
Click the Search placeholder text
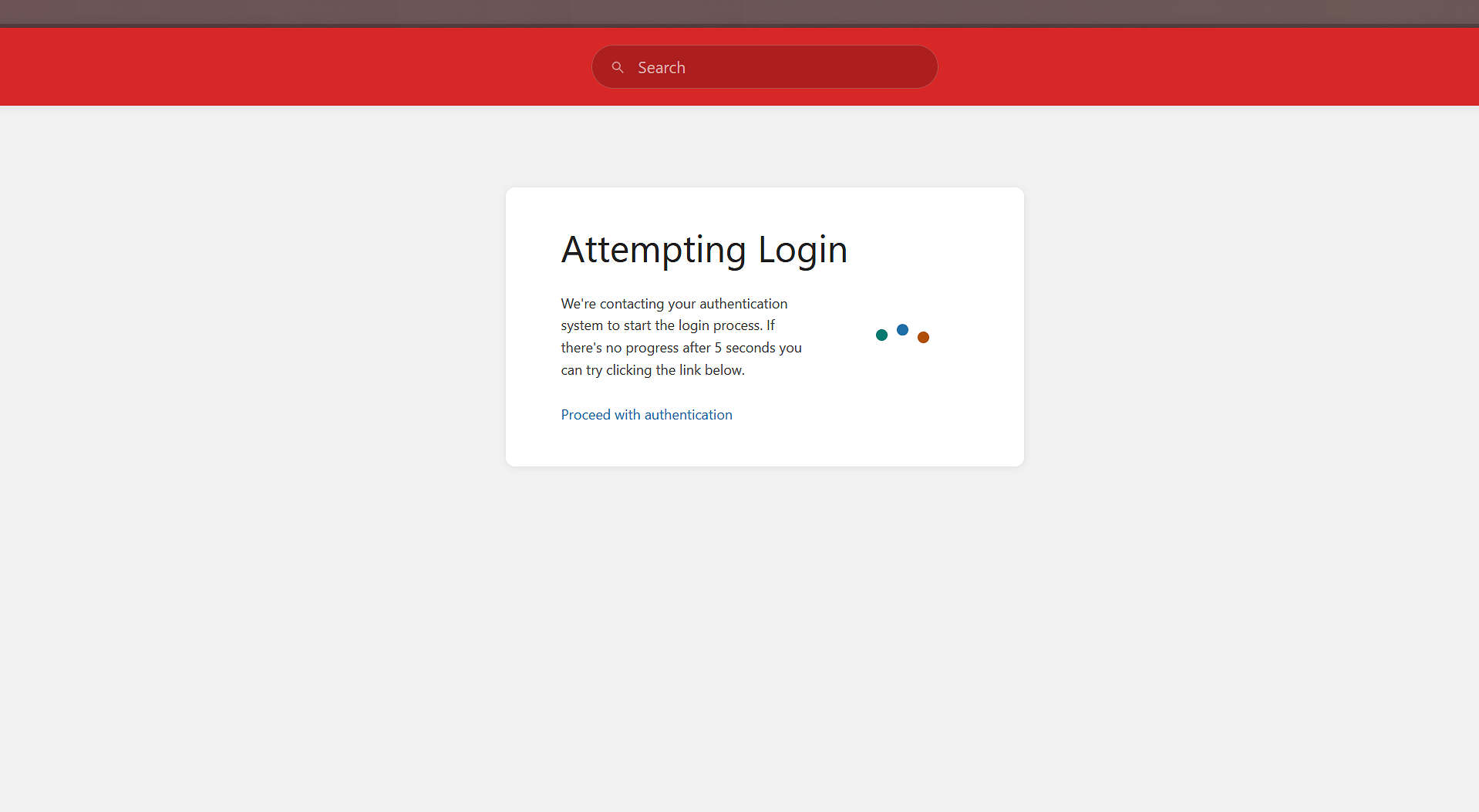(x=660, y=67)
